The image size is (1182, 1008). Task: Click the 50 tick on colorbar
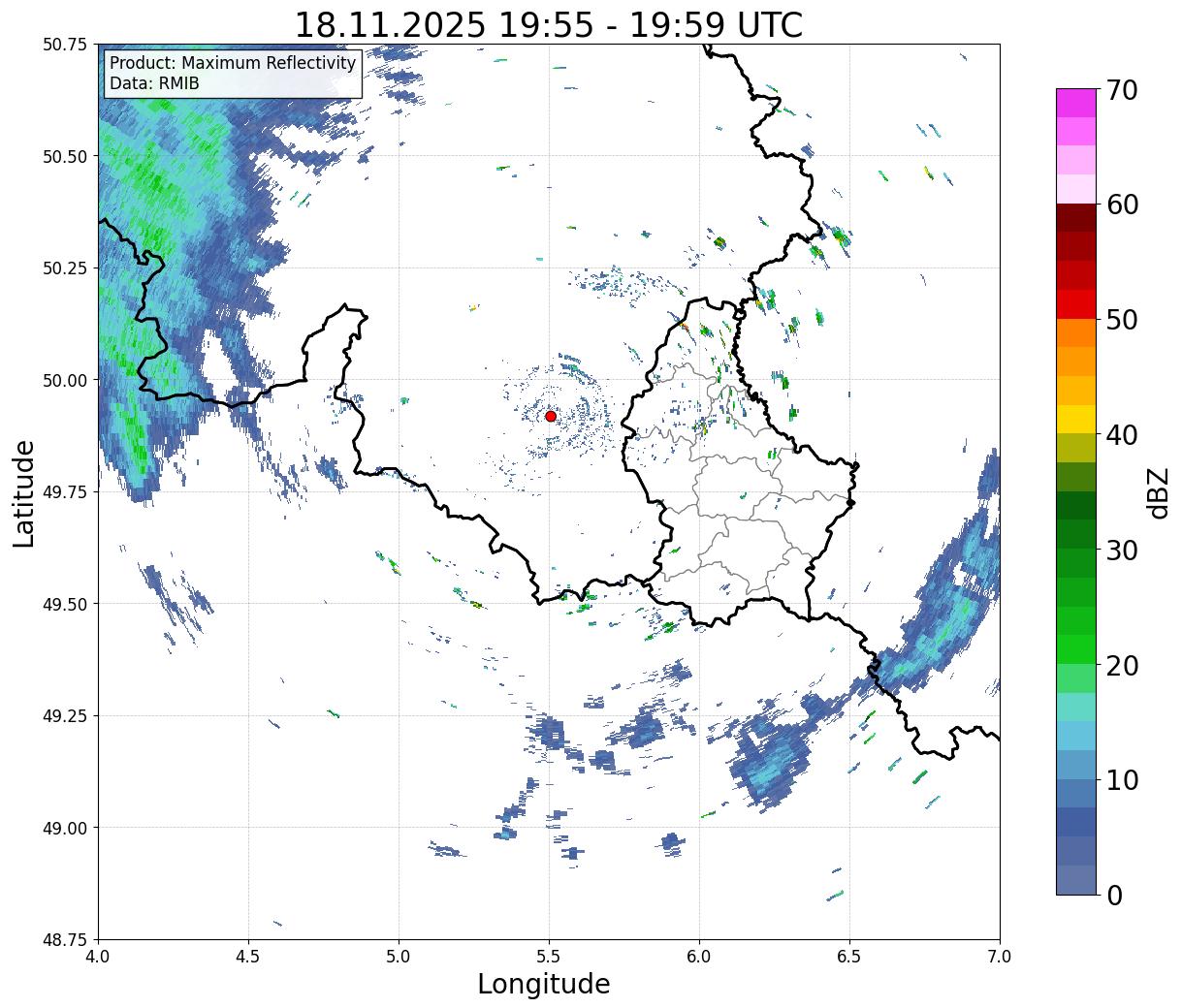[x=1122, y=320]
